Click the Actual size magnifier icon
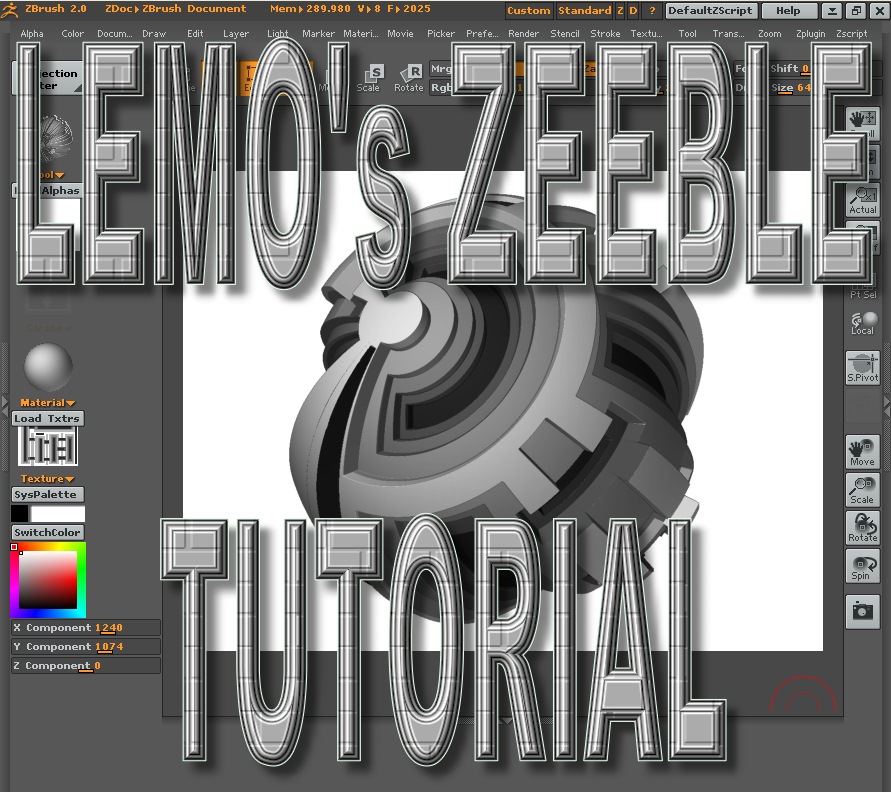The image size is (891, 792). tap(863, 200)
